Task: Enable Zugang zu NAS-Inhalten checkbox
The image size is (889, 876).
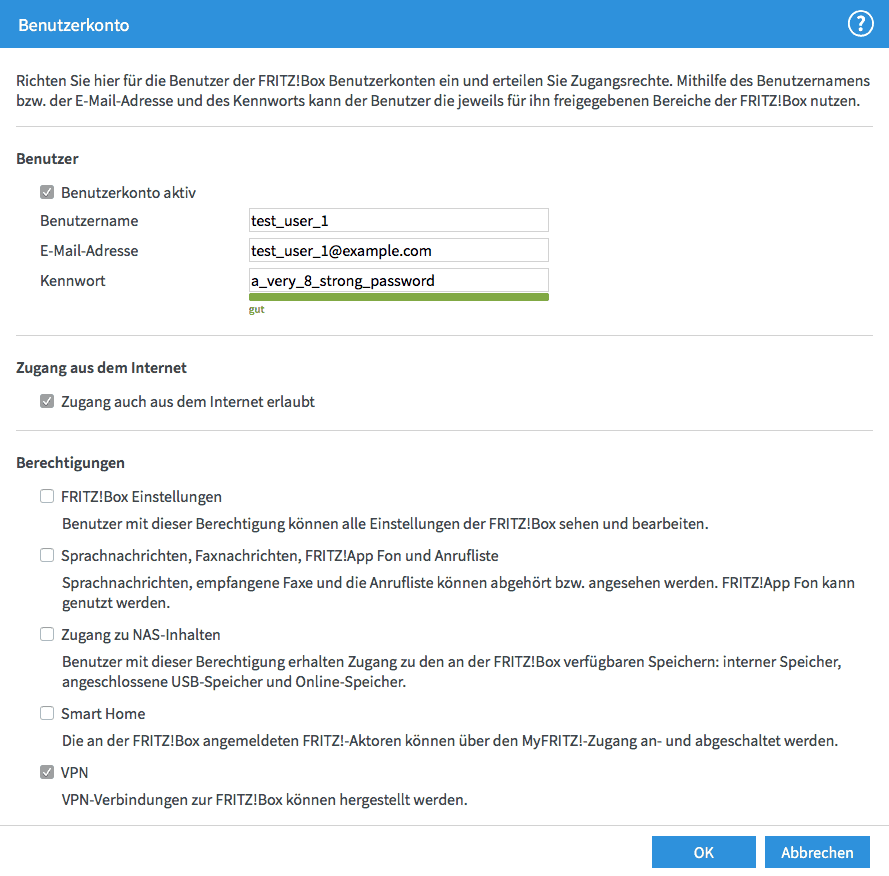Action: (47, 634)
